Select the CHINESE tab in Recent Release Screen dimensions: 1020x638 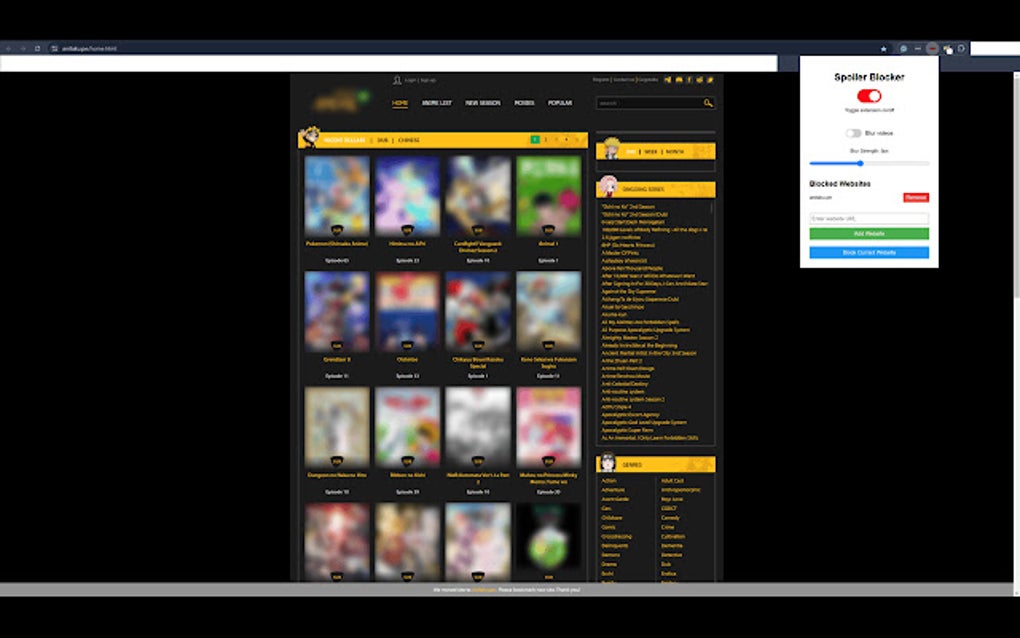tap(411, 140)
